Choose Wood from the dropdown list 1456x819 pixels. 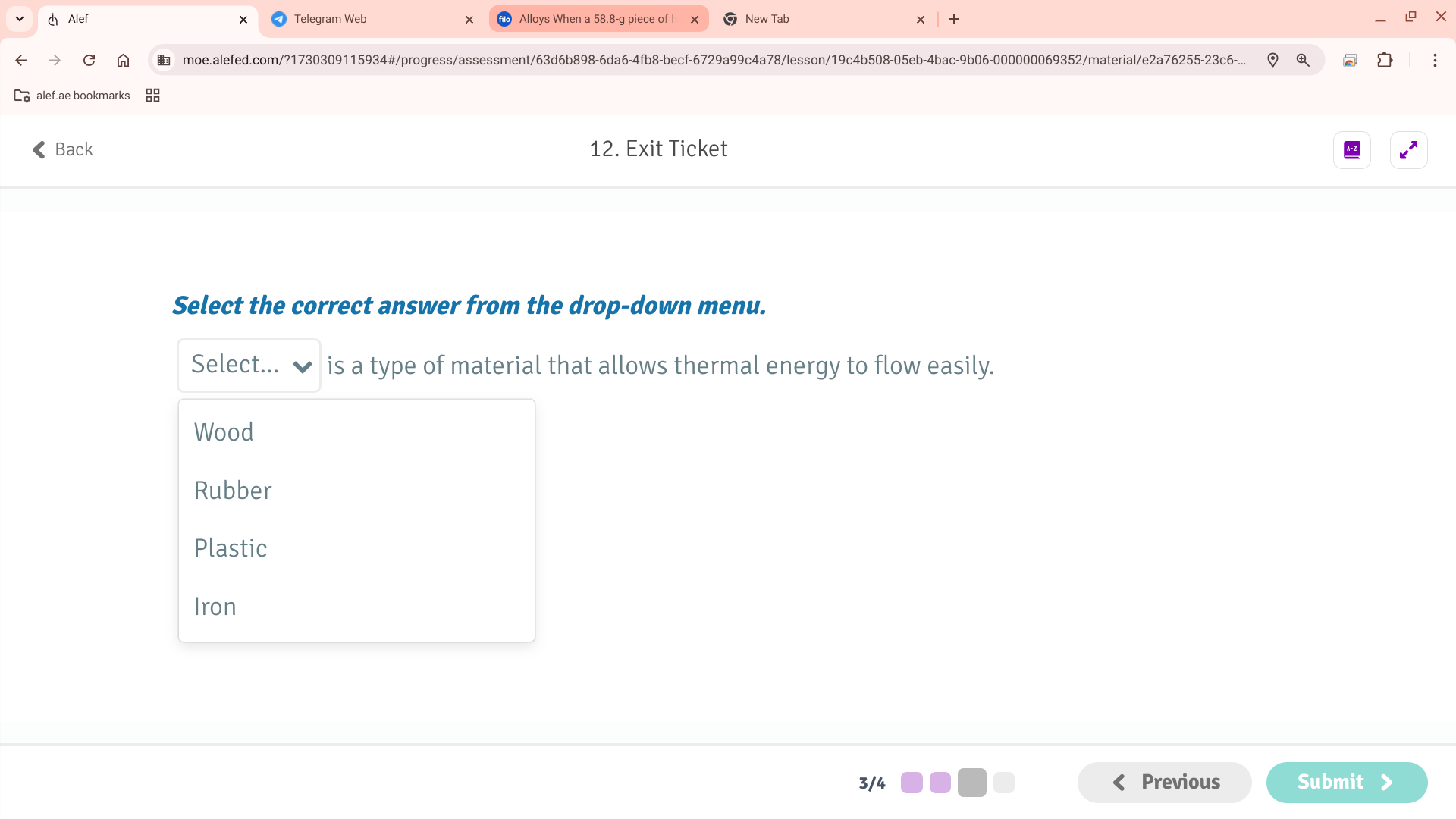(224, 432)
